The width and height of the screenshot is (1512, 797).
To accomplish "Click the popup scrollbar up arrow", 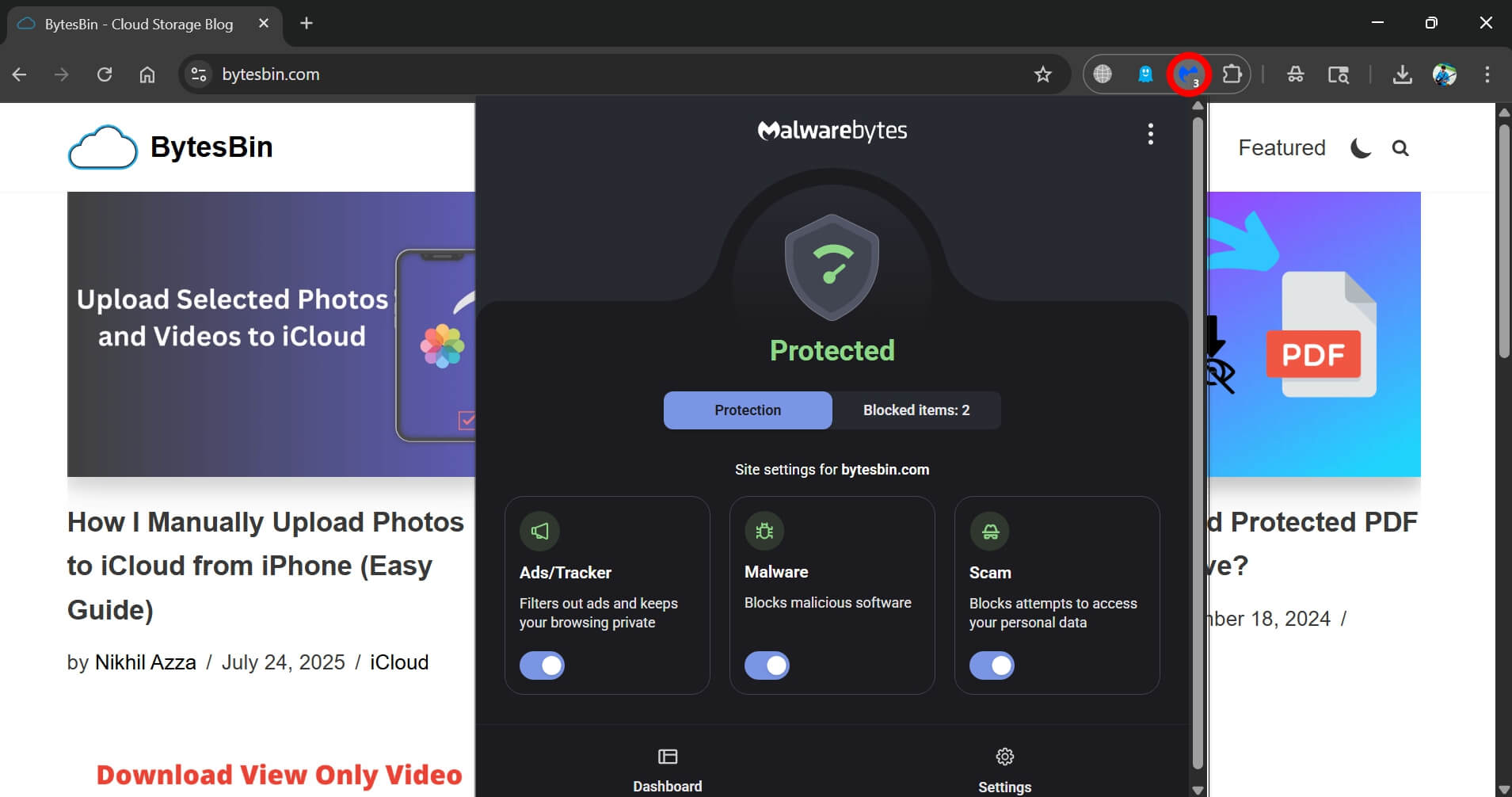I will [1198, 105].
